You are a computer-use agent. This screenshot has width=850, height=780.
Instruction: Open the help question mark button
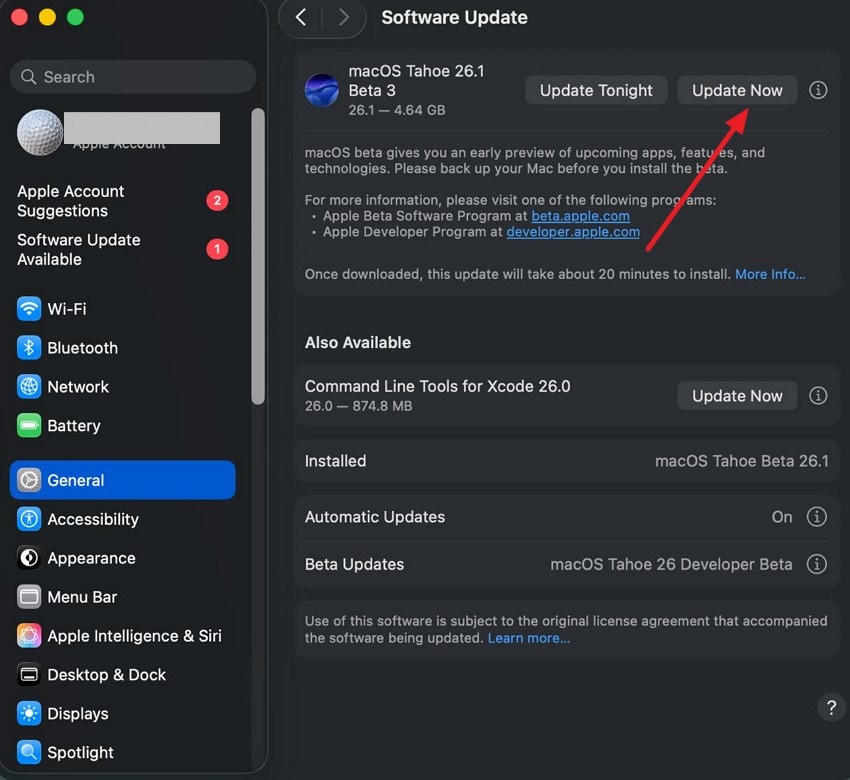point(830,708)
